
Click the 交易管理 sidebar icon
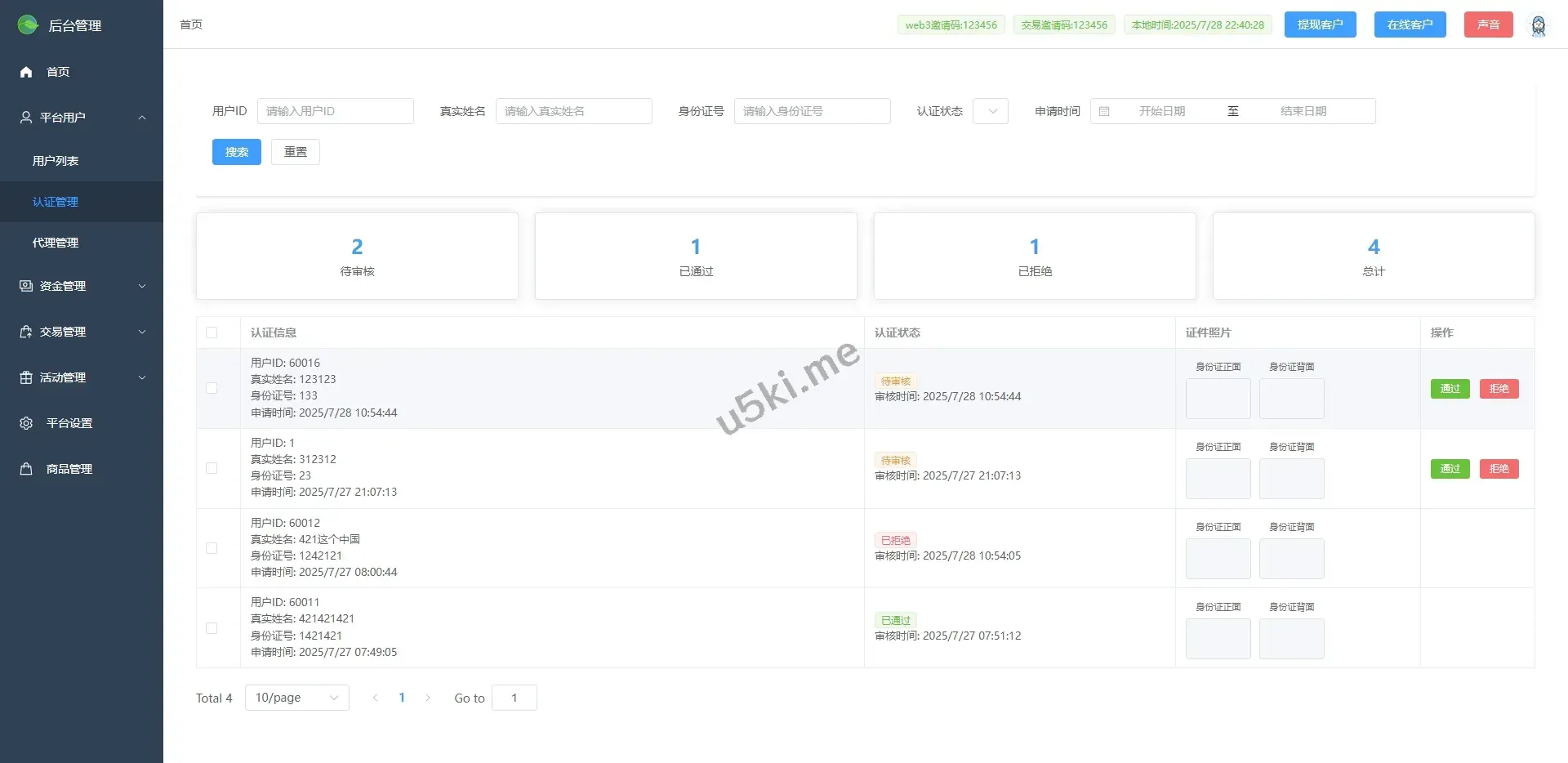pos(26,332)
